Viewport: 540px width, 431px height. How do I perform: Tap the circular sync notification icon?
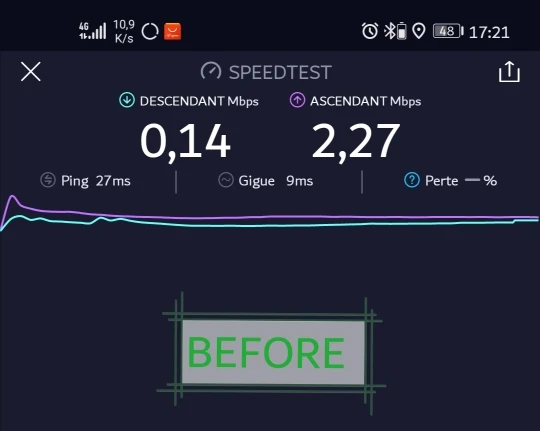click(150, 32)
